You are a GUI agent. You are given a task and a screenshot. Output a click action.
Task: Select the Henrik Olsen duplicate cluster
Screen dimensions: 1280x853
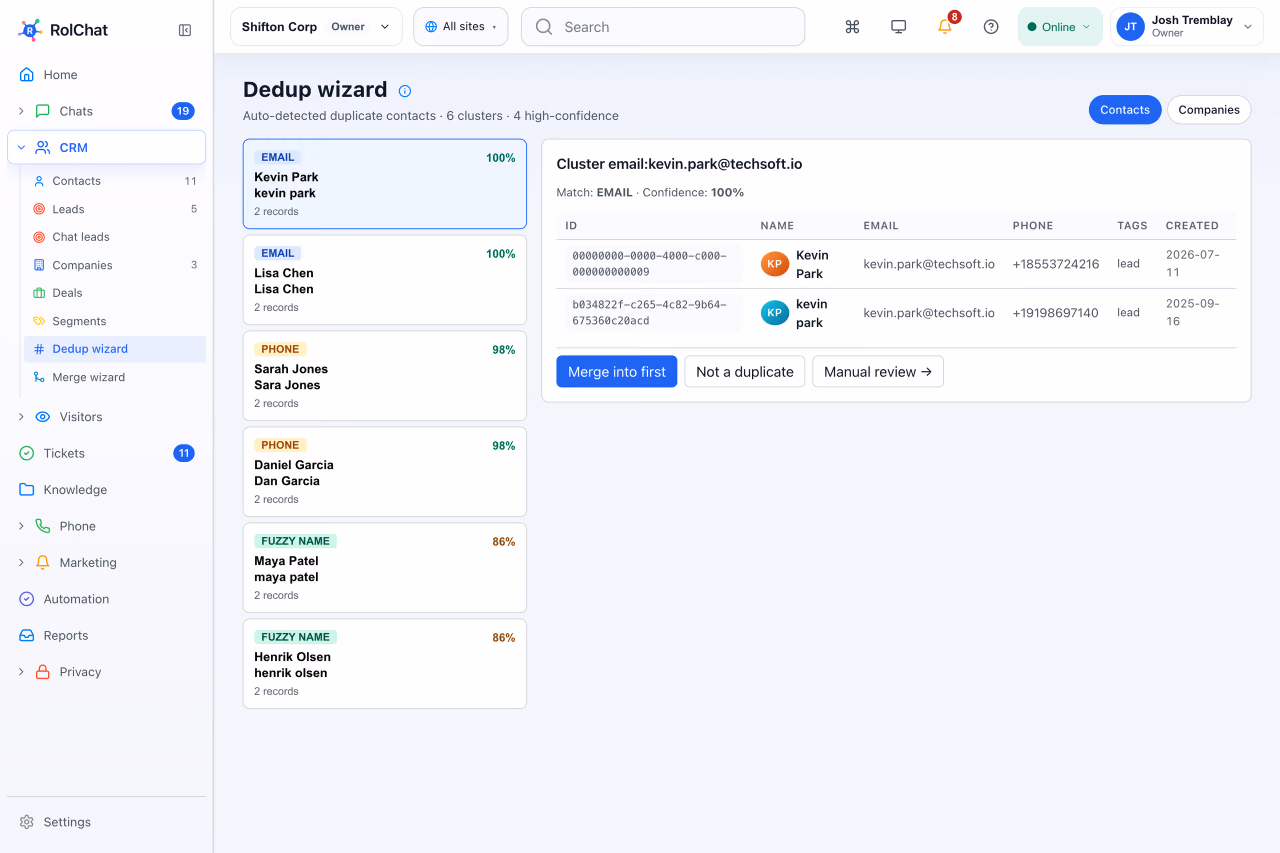385,664
